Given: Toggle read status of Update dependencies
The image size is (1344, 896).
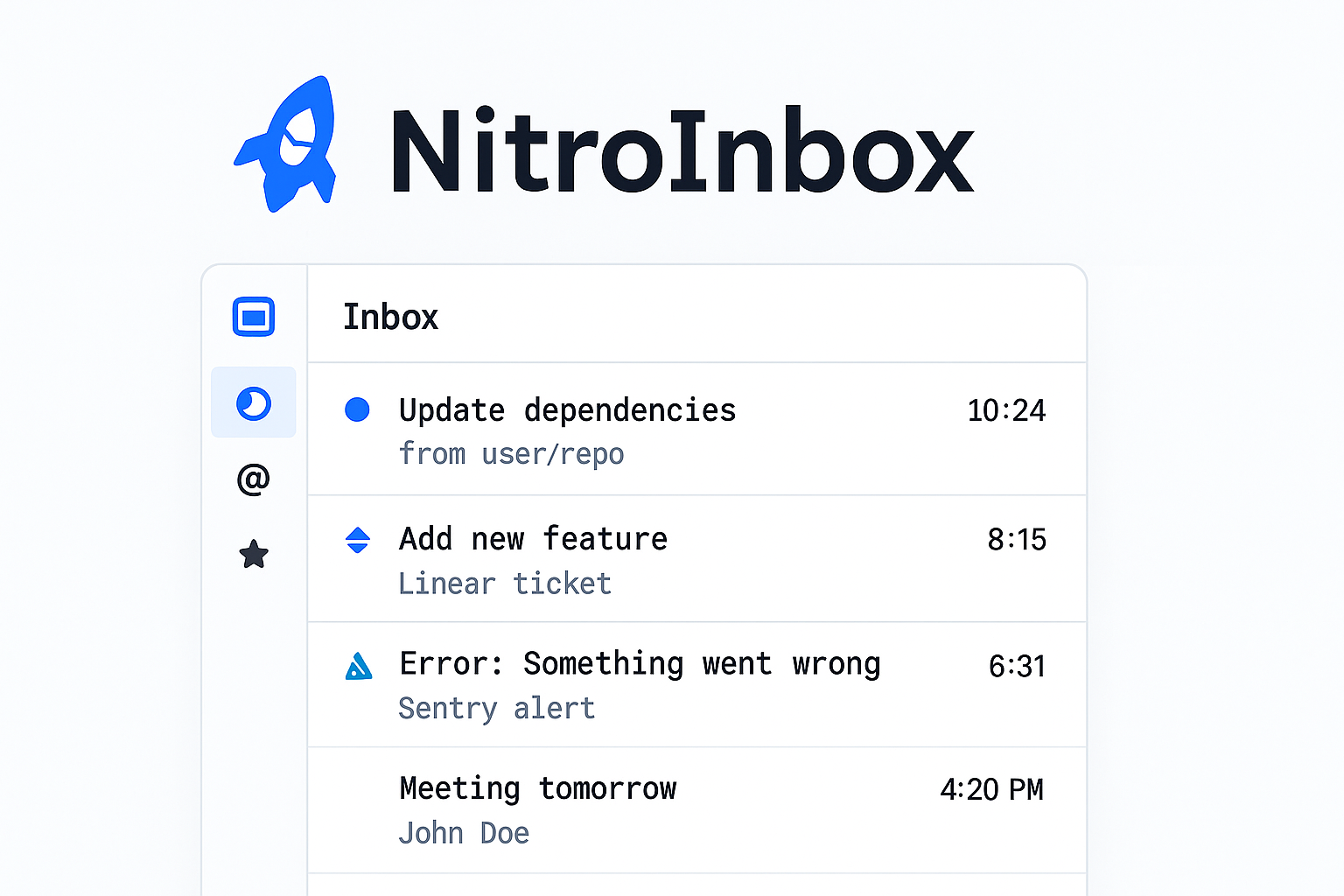Looking at the screenshot, I should (357, 409).
